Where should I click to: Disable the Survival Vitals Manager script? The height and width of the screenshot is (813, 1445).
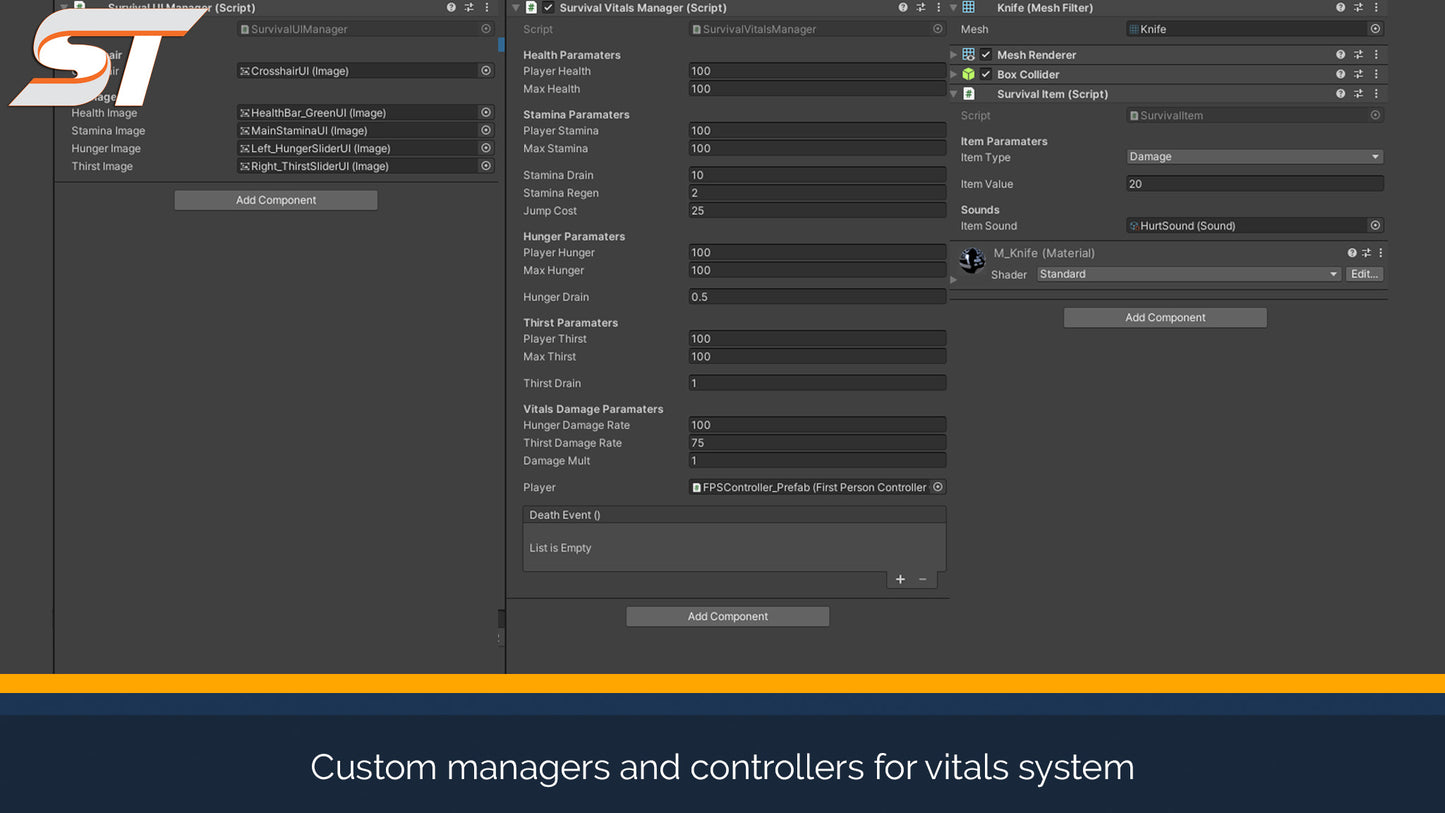[x=548, y=7]
